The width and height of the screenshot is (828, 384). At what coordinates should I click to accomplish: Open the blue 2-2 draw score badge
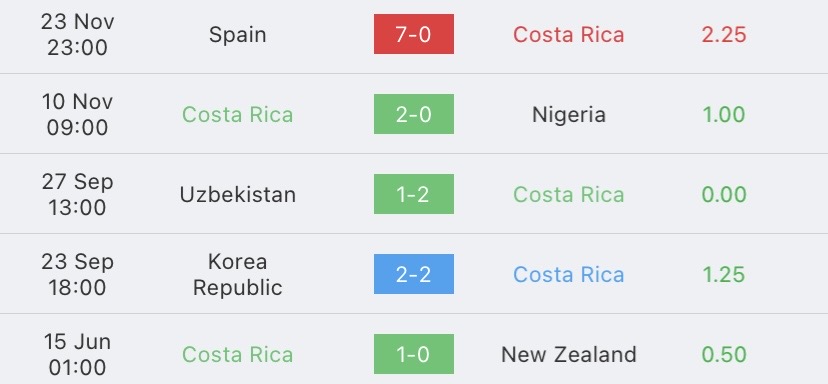pyautogui.click(x=413, y=274)
